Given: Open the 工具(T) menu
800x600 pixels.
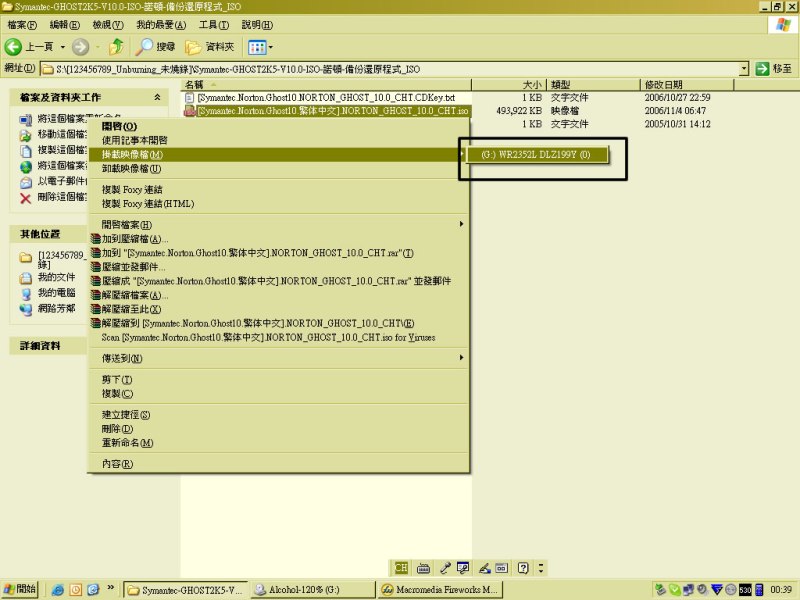Looking at the screenshot, I should coord(214,24).
